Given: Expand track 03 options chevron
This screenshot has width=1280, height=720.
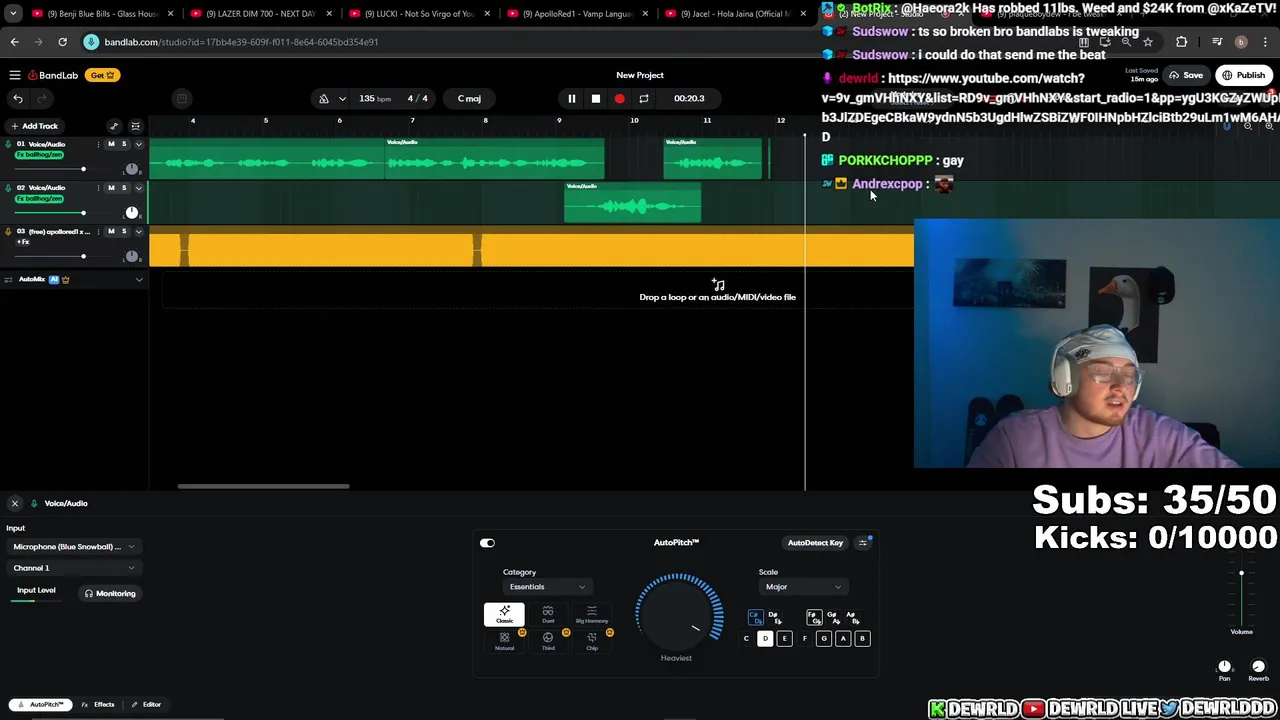Looking at the screenshot, I should tap(139, 231).
